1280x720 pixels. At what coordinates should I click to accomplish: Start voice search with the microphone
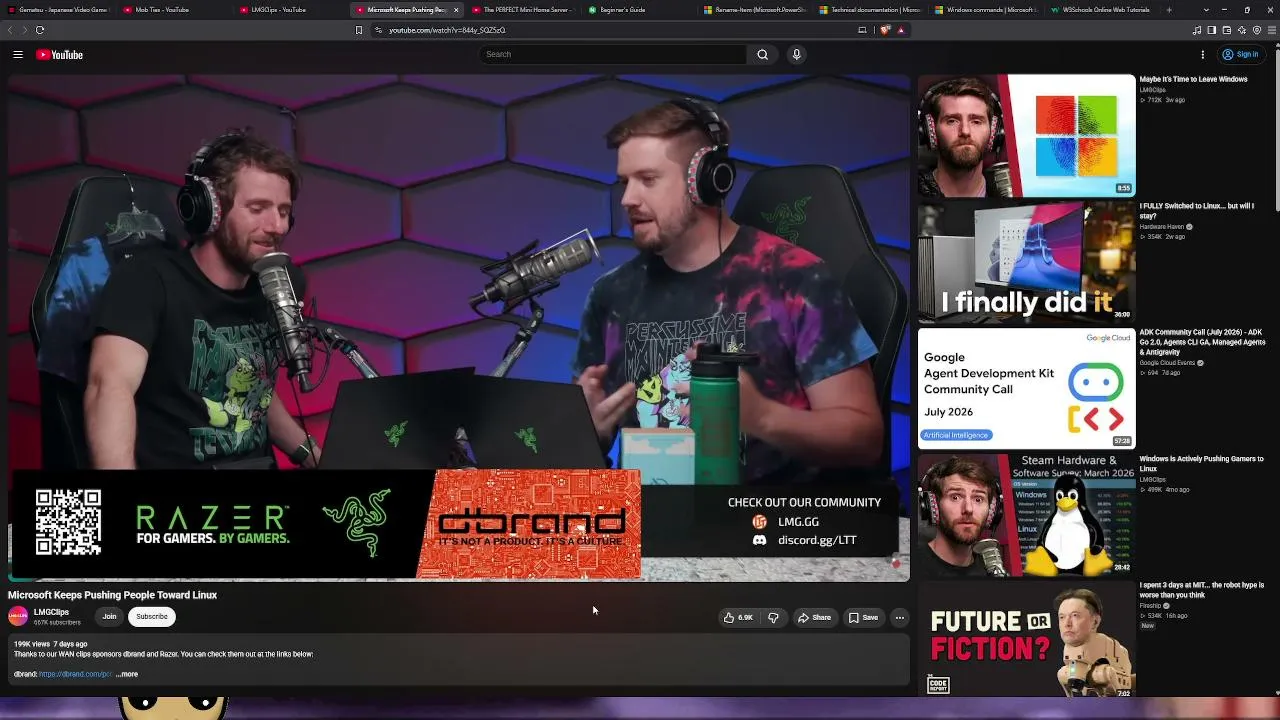pyautogui.click(x=796, y=55)
